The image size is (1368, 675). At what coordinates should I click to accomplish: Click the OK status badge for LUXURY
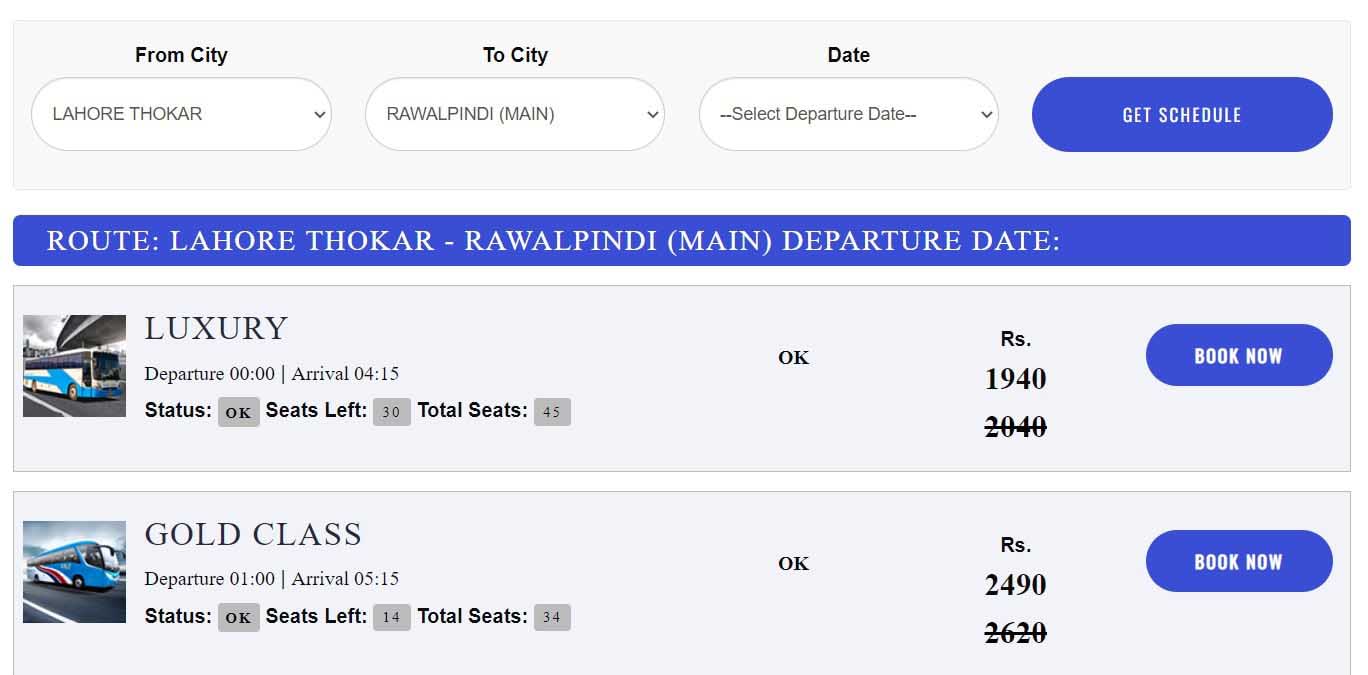tap(238, 412)
